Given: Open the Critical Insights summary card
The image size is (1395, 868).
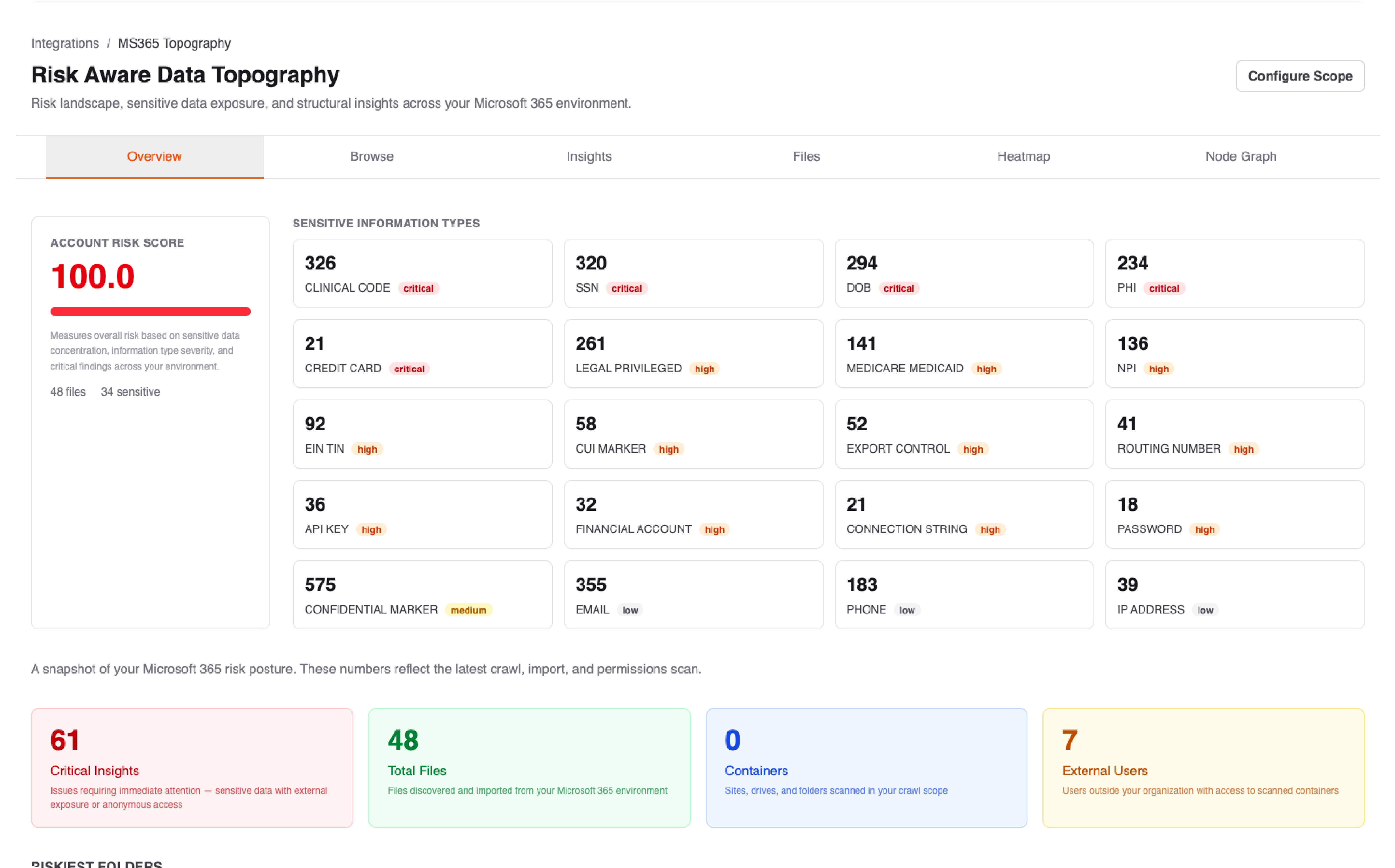Looking at the screenshot, I should (192, 768).
